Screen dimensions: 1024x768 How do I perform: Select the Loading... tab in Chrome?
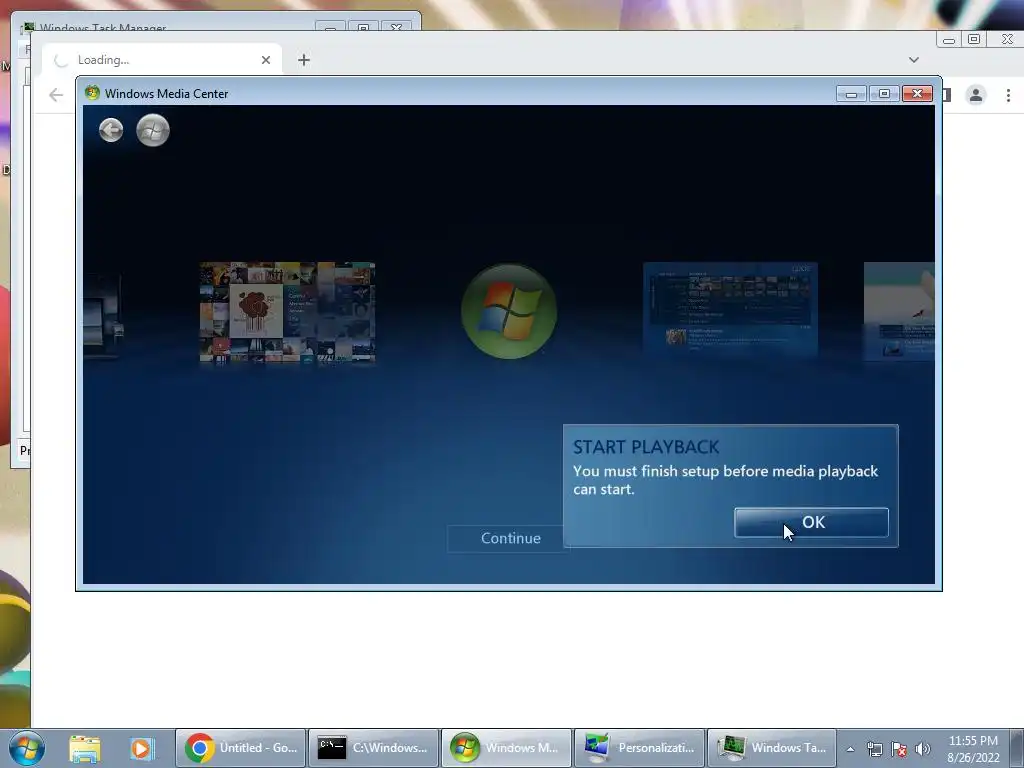[x=162, y=60]
